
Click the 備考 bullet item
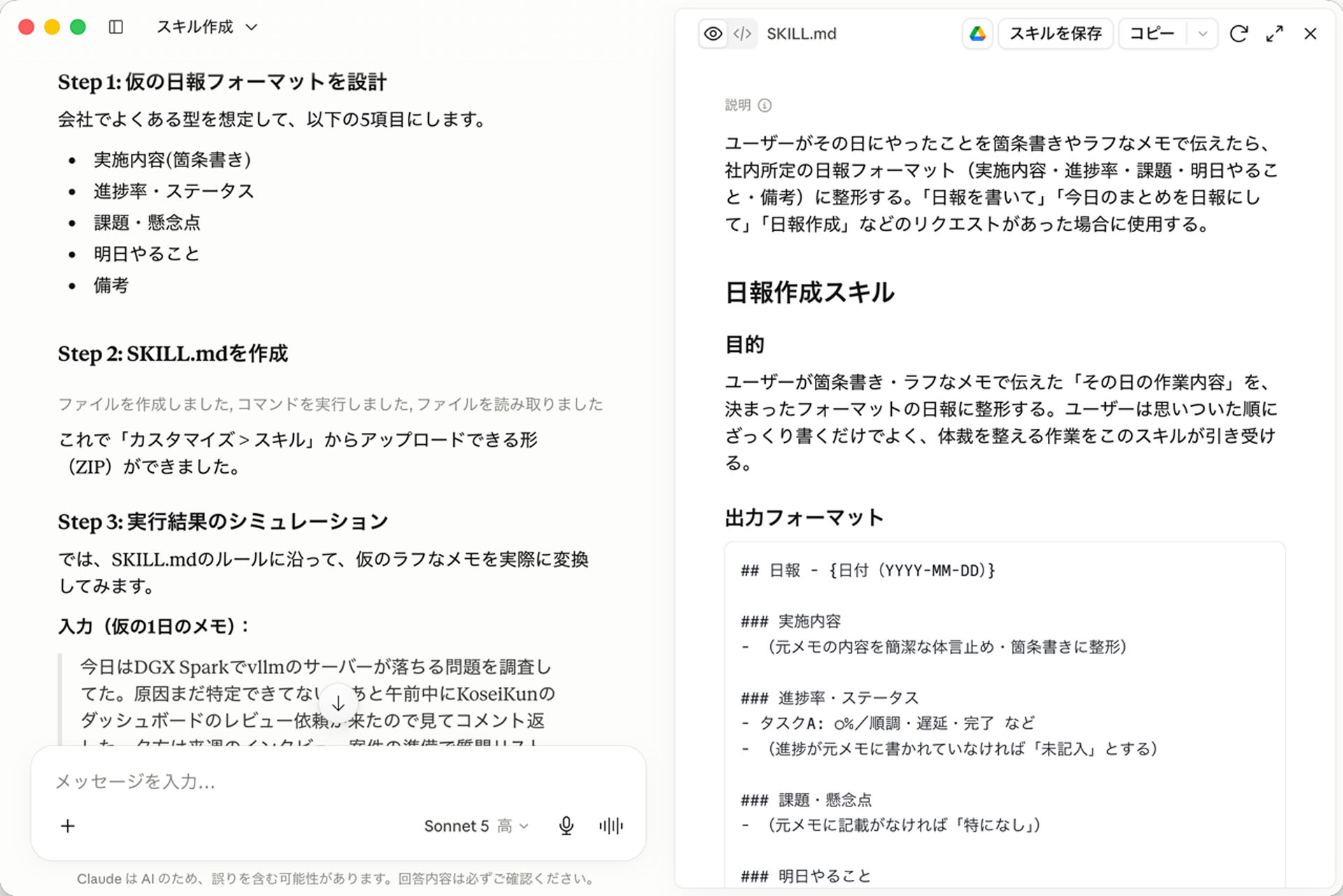pos(111,285)
